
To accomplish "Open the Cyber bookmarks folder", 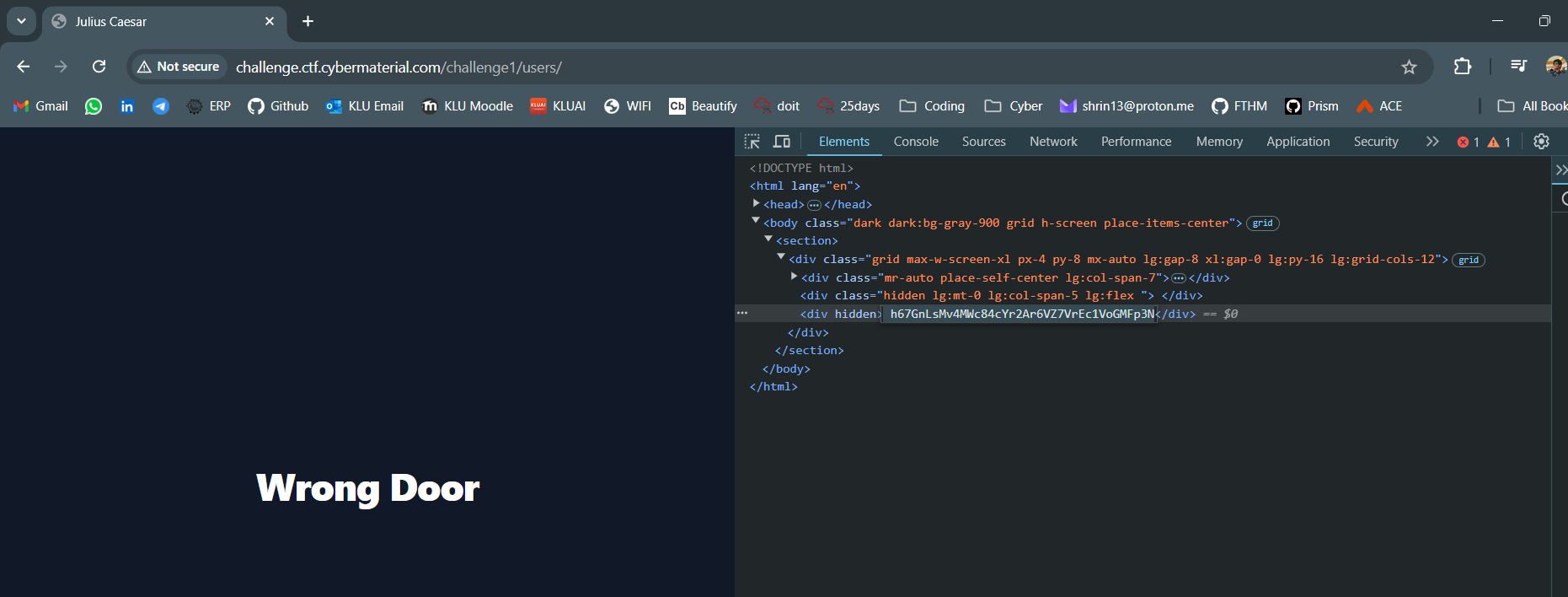I will click(1014, 106).
